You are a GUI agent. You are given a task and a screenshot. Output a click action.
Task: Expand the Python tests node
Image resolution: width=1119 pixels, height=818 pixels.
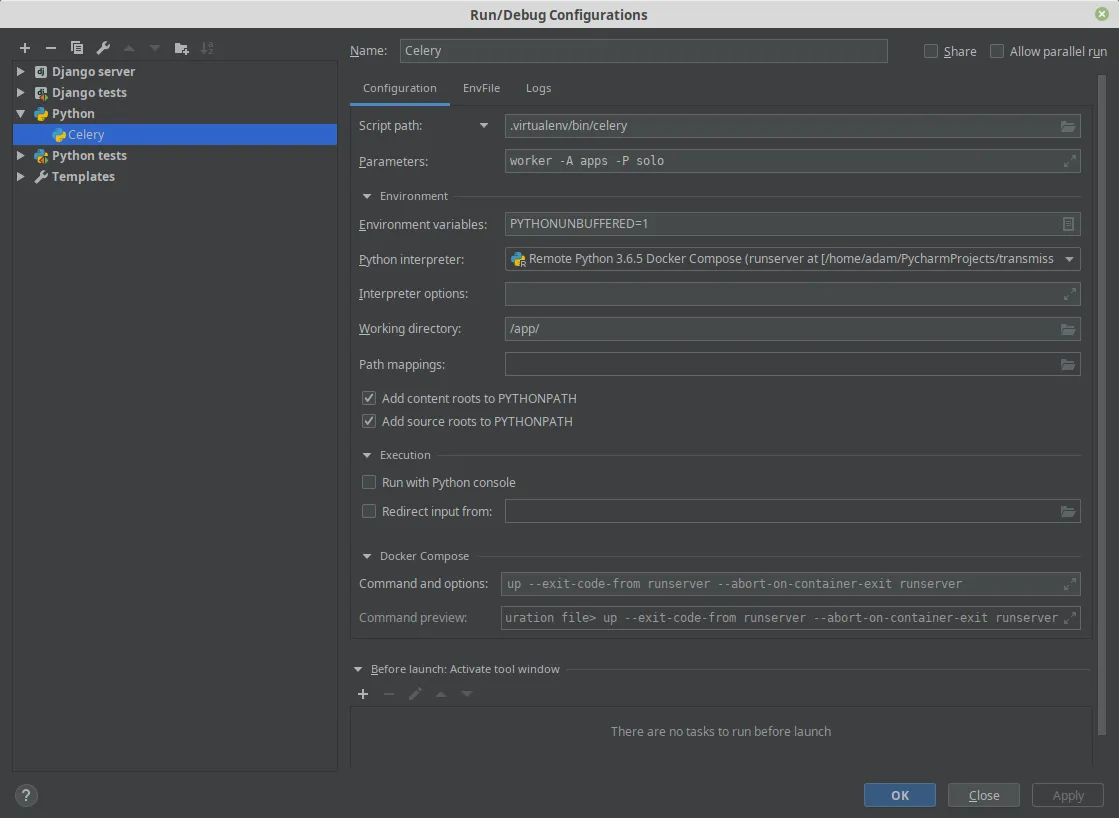point(21,156)
